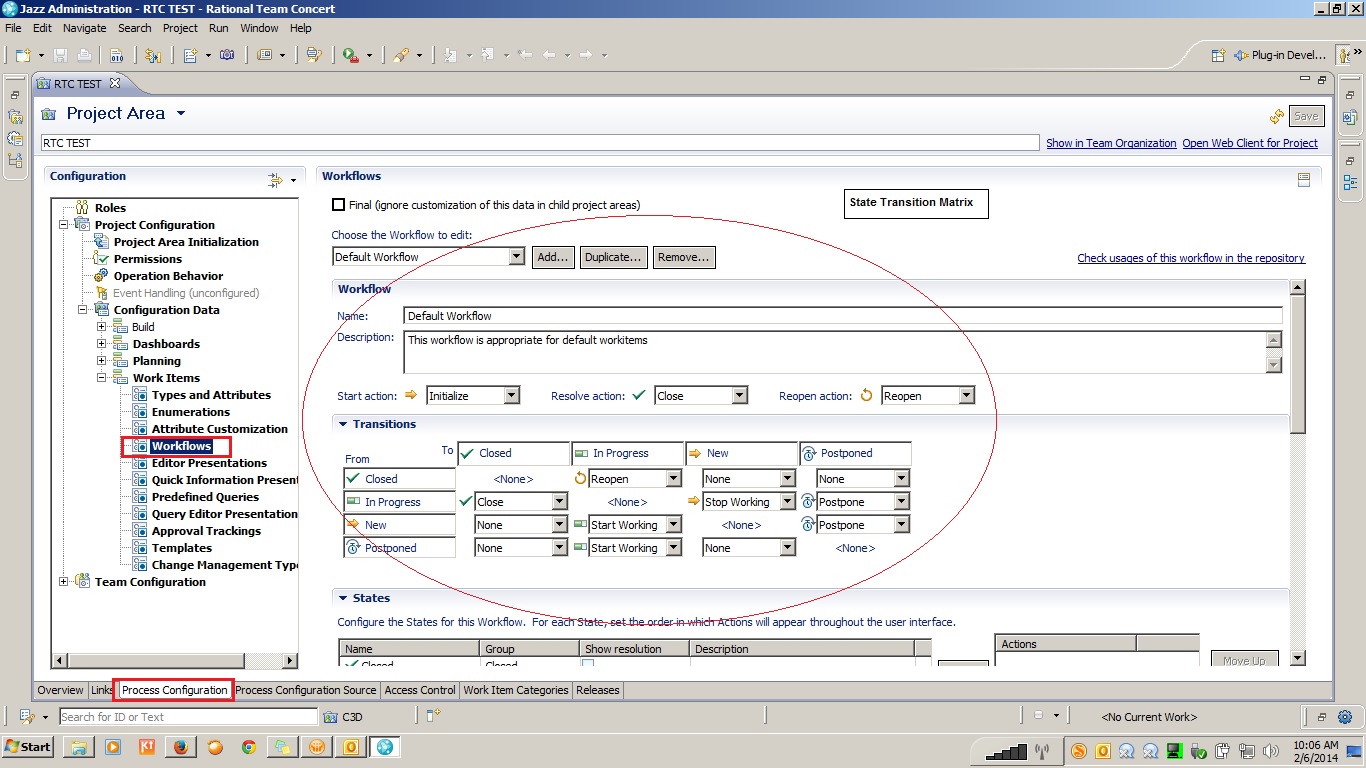Open the Project Area header dropdown arrow

point(181,114)
